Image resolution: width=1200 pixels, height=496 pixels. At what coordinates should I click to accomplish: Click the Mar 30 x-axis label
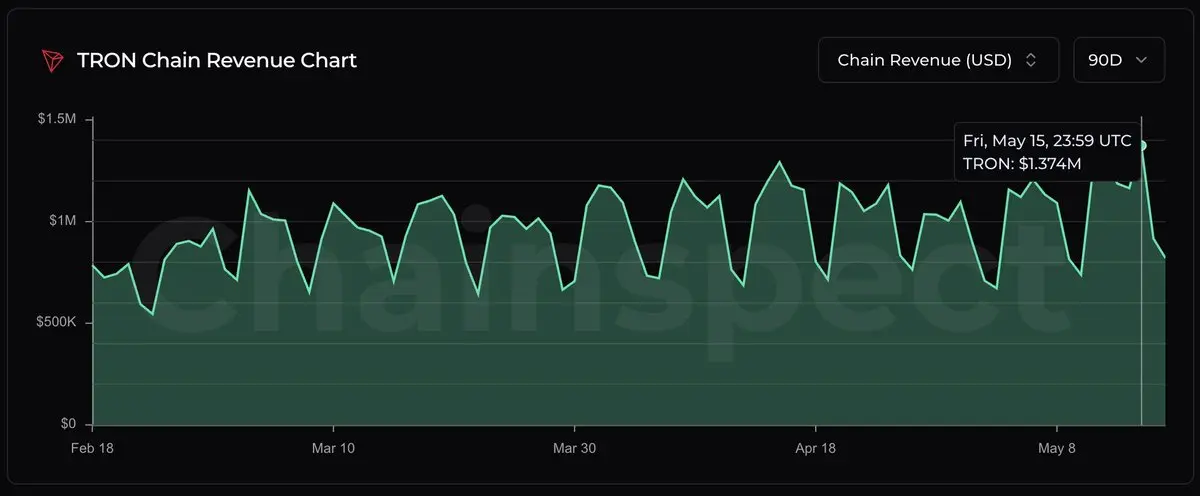[x=574, y=449]
